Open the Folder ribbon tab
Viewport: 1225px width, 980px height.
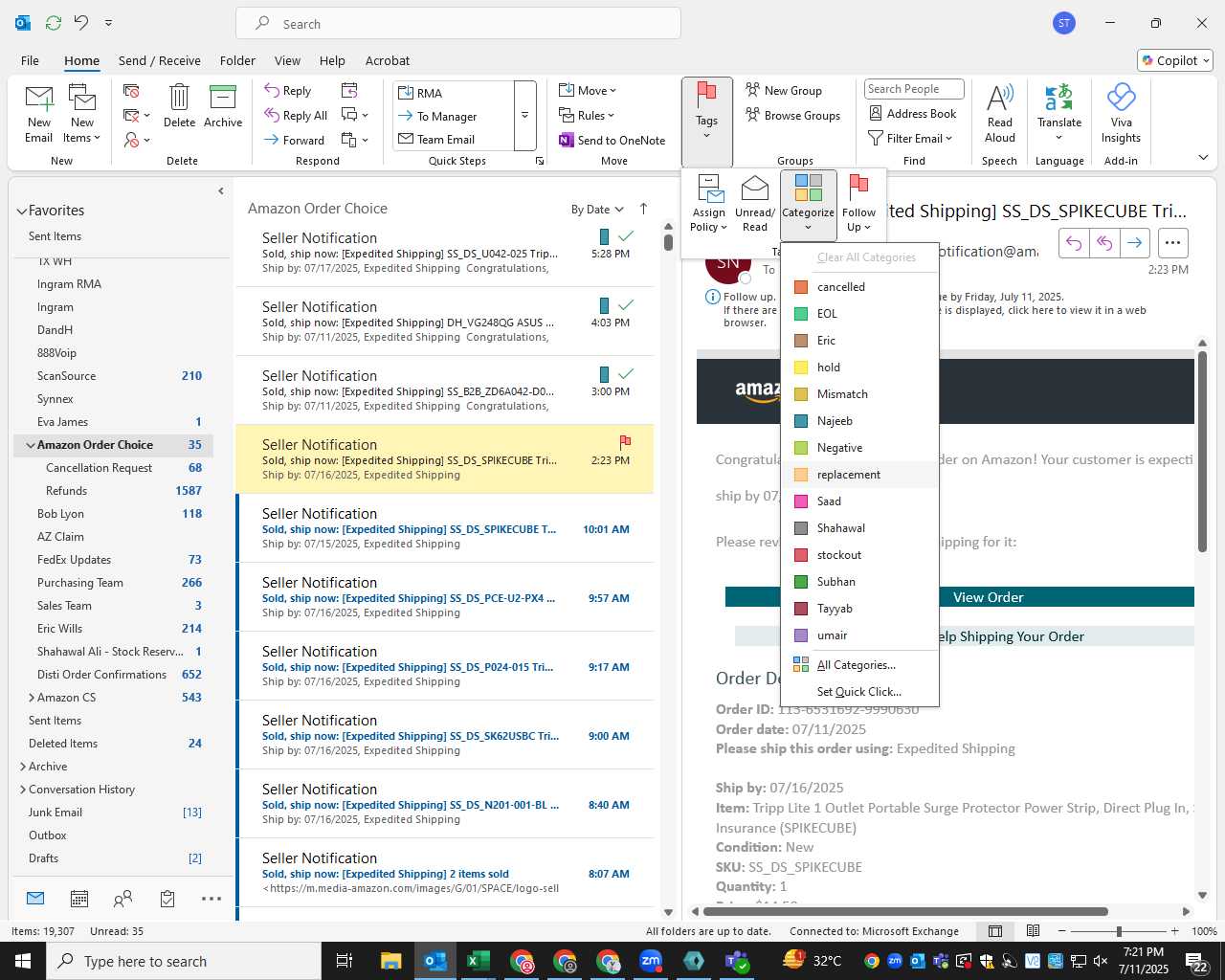point(237,60)
